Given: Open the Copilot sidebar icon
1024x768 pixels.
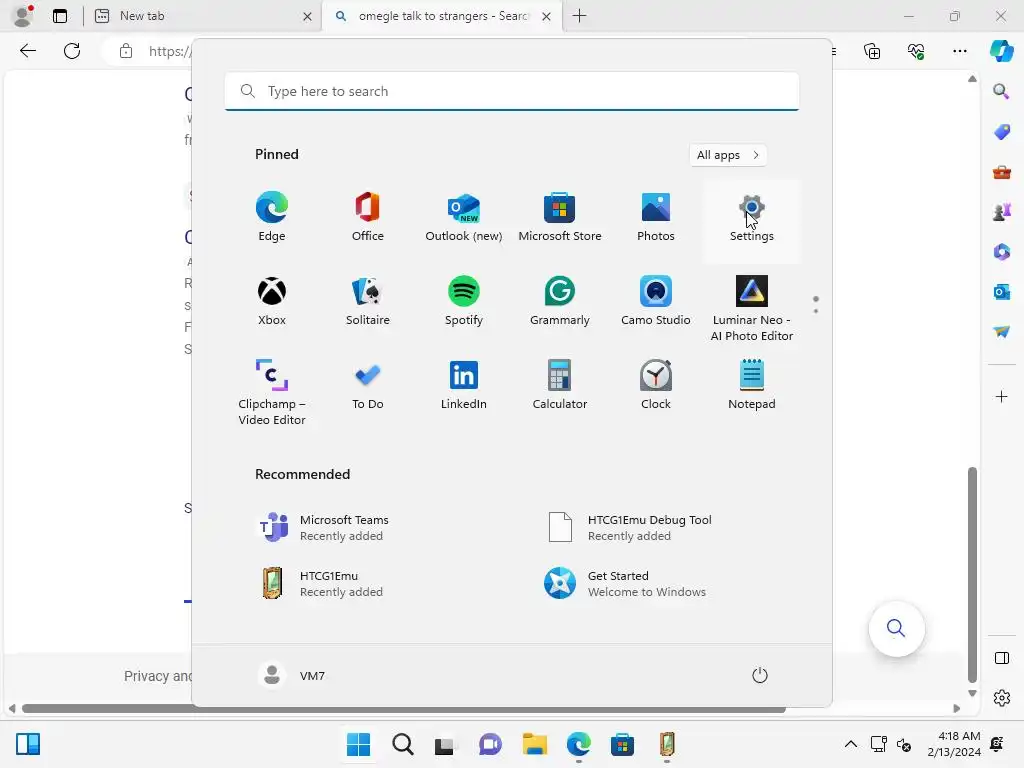Looking at the screenshot, I should pos(1001,51).
